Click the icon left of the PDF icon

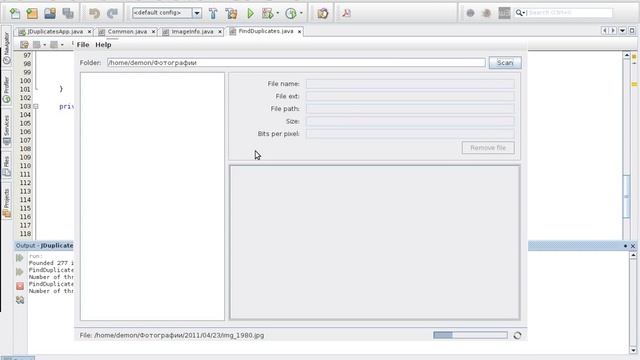[x=323, y=13]
